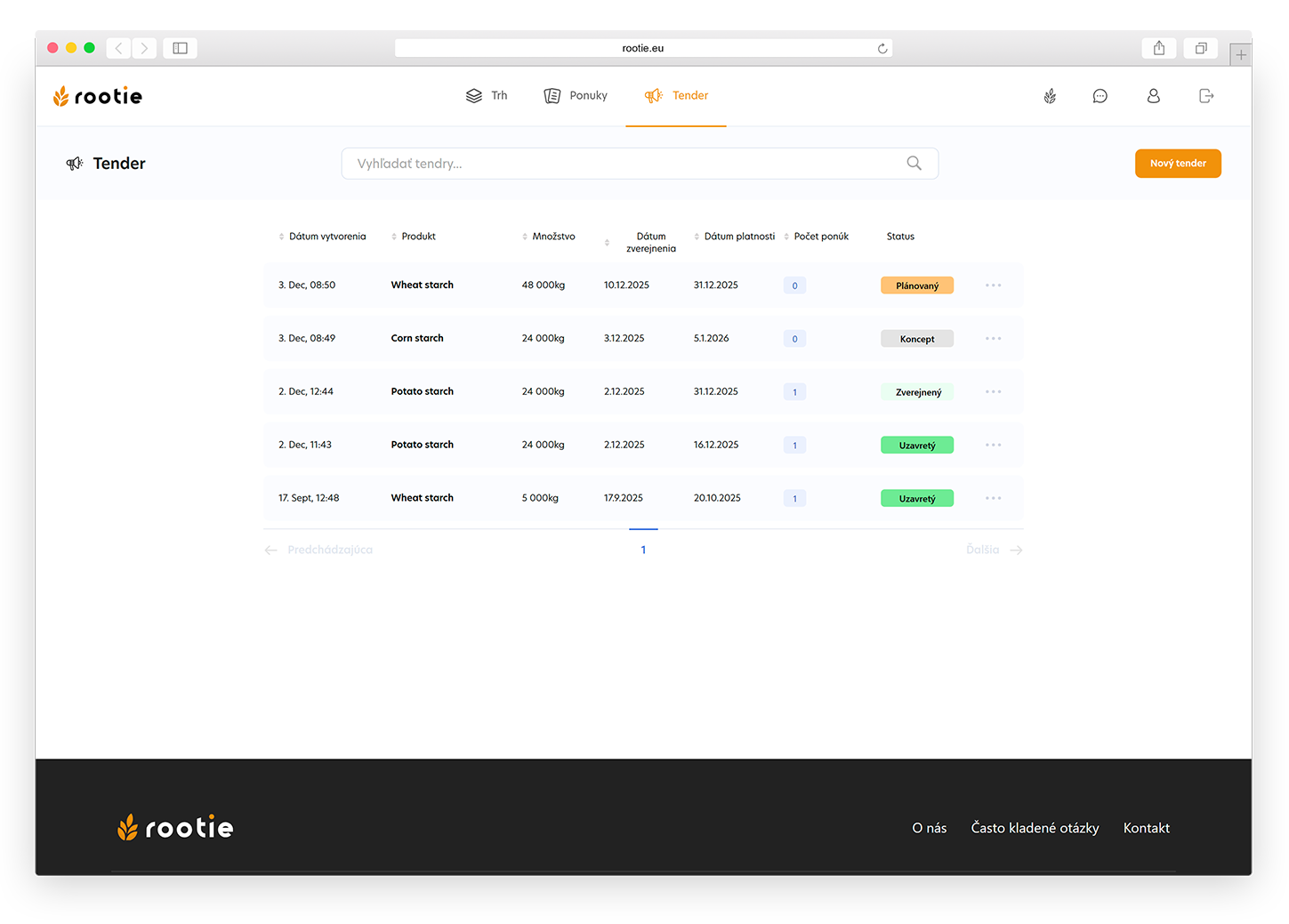1289x924 pixels.
Task: Open three-dot menu for Koncept tender
Action: [993, 339]
